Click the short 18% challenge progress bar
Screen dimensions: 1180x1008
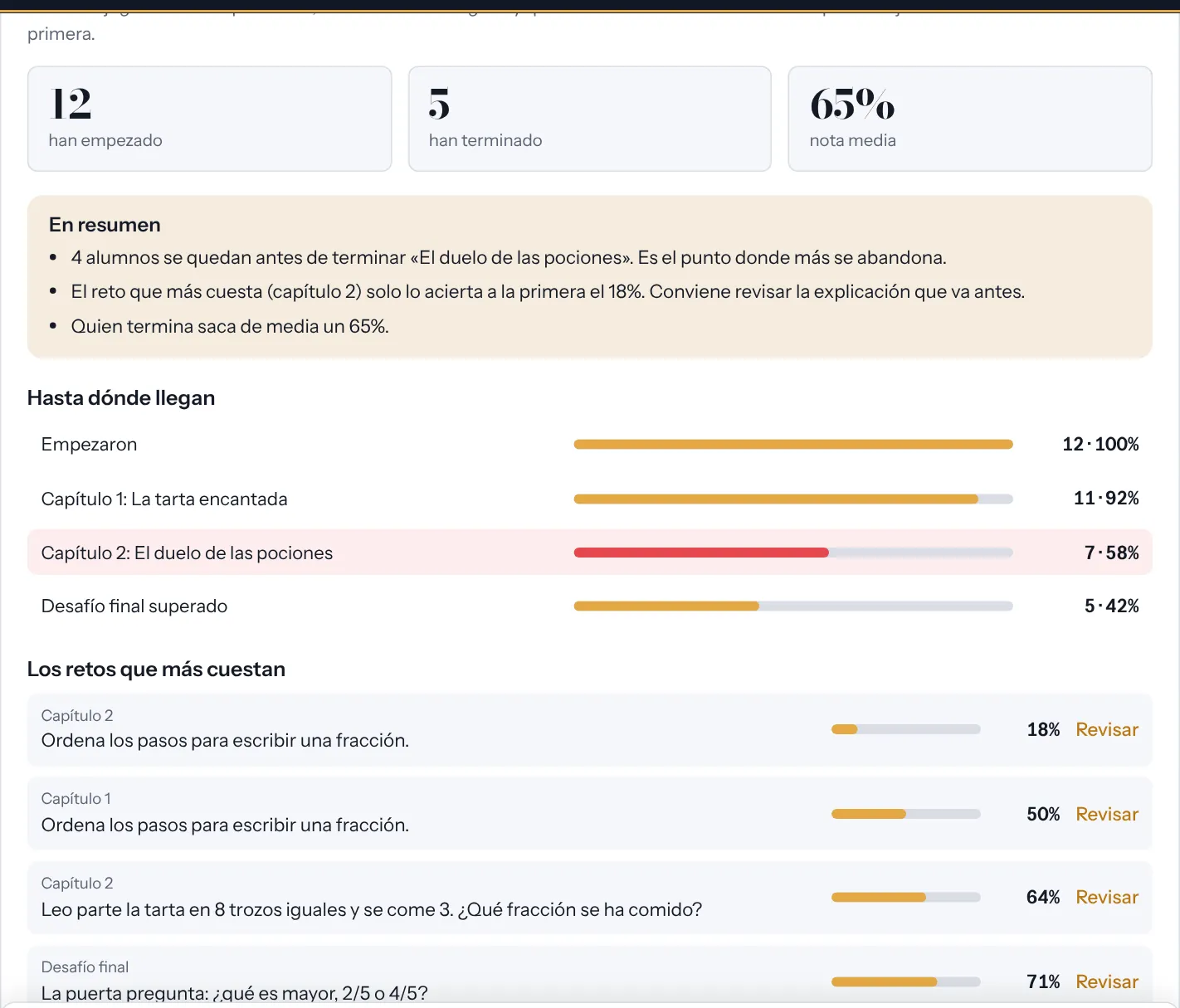coord(906,729)
